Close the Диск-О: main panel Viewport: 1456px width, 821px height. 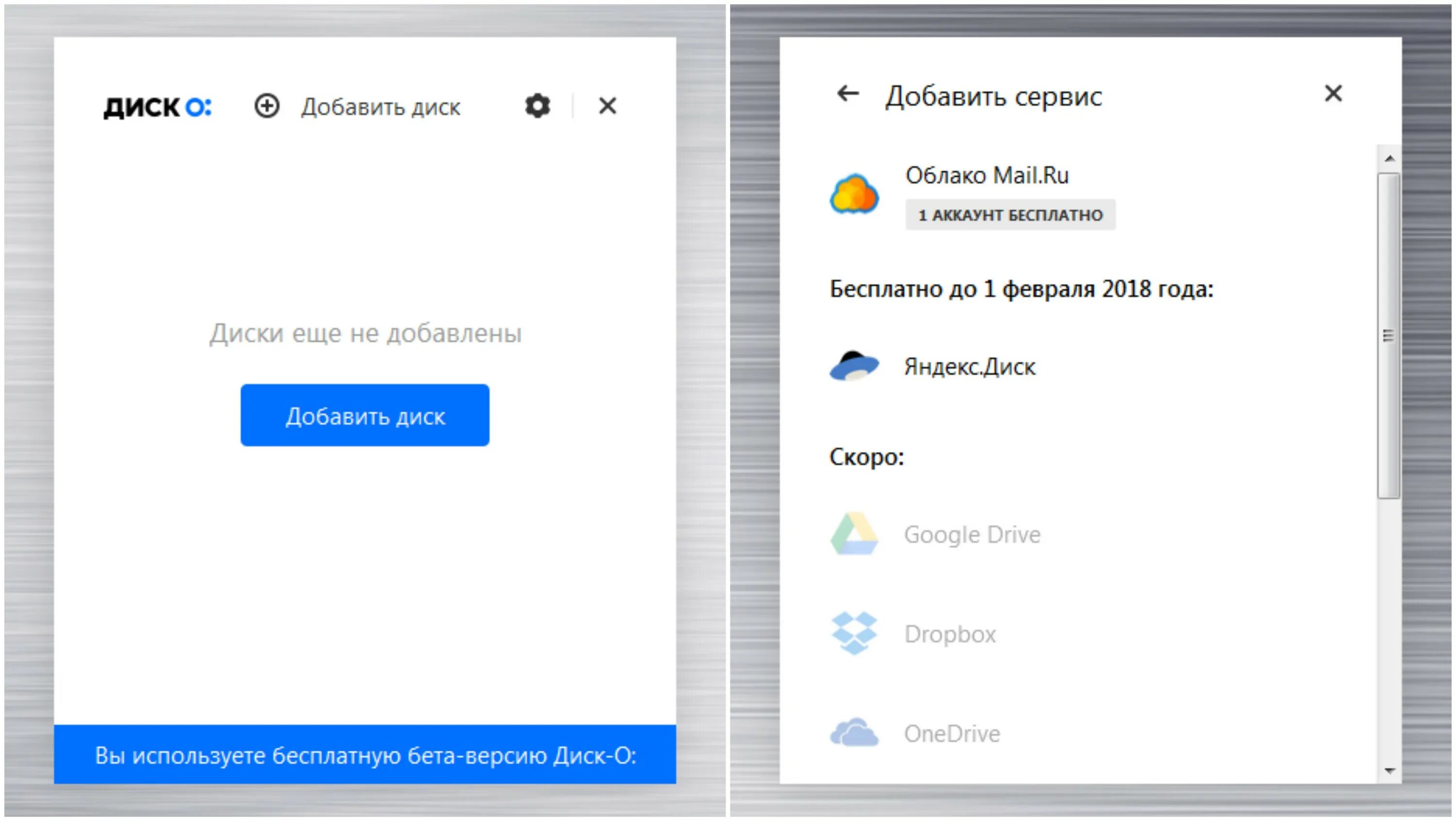[x=608, y=106]
